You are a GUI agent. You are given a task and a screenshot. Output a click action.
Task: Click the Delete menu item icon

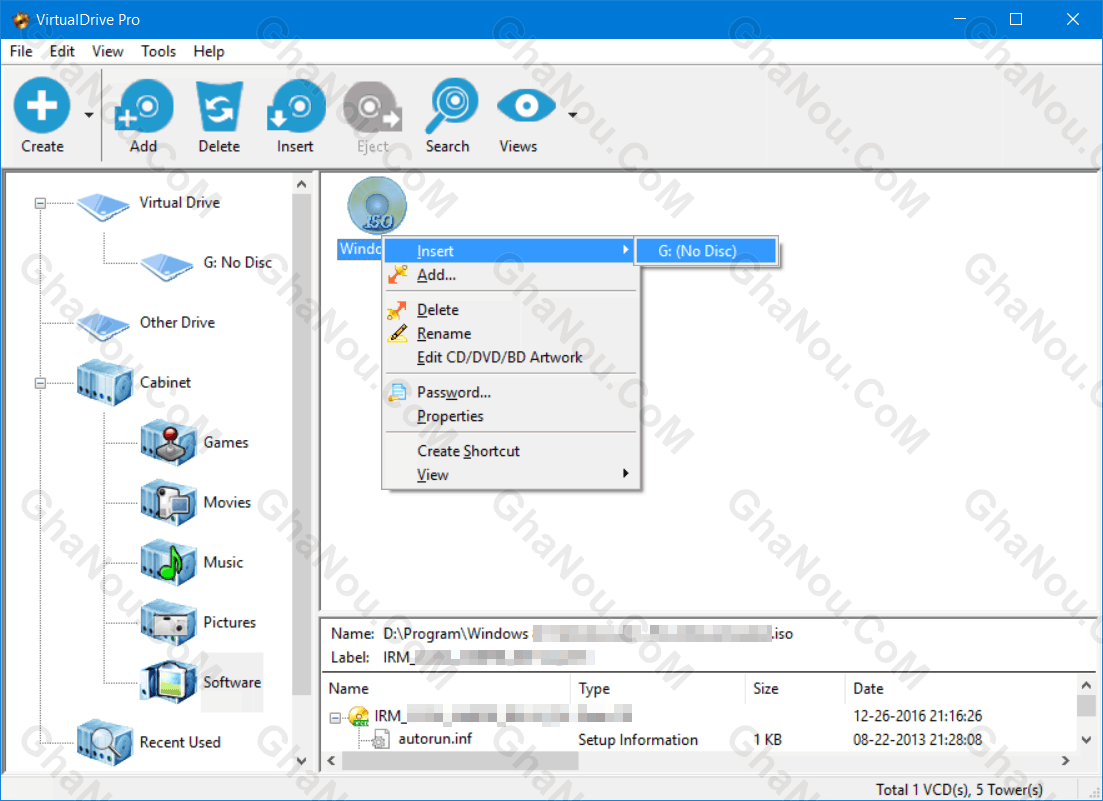click(x=397, y=310)
